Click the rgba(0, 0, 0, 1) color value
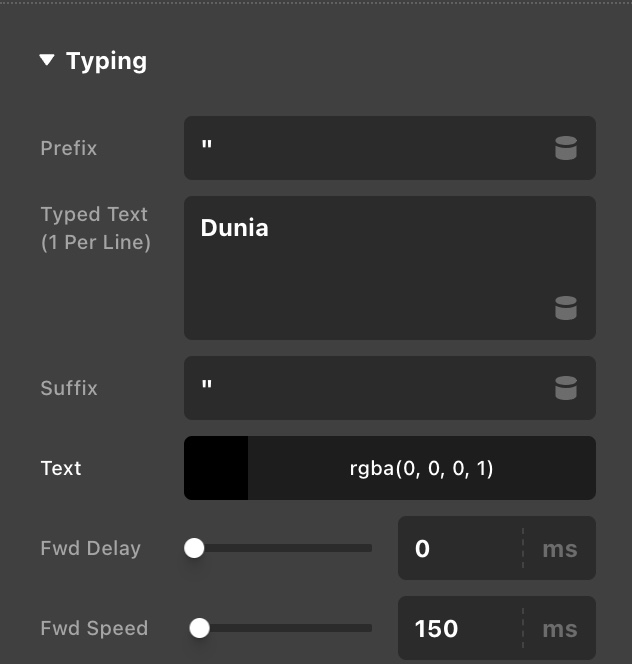This screenshot has height=664, width=632. [421, 468]
